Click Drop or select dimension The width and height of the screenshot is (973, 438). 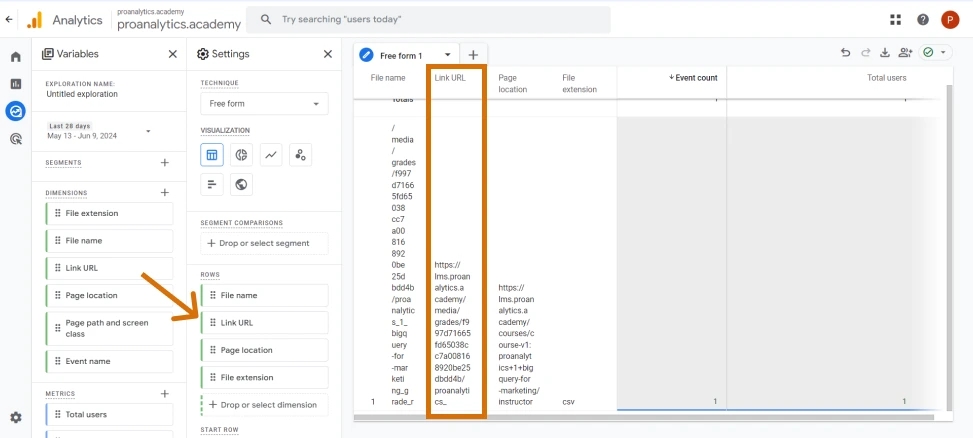pyautogui.click(x=264, y=404)
